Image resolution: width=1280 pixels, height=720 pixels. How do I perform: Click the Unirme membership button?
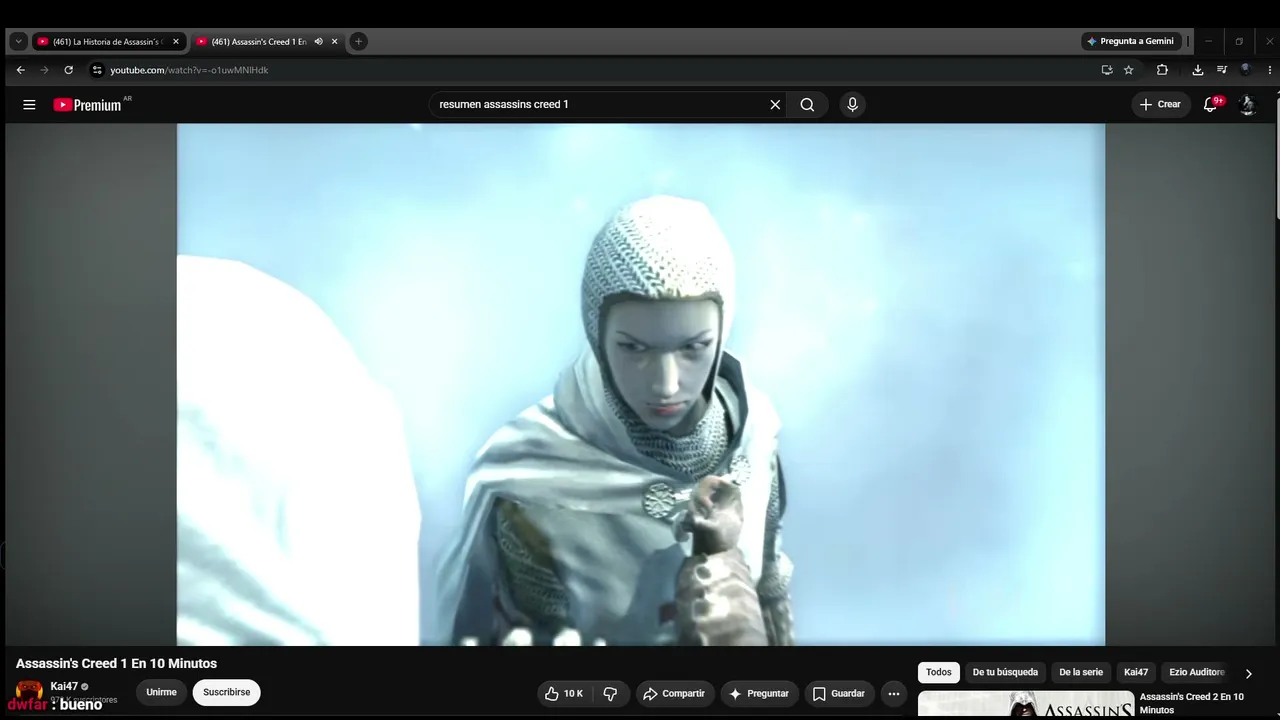click(161, 693)
